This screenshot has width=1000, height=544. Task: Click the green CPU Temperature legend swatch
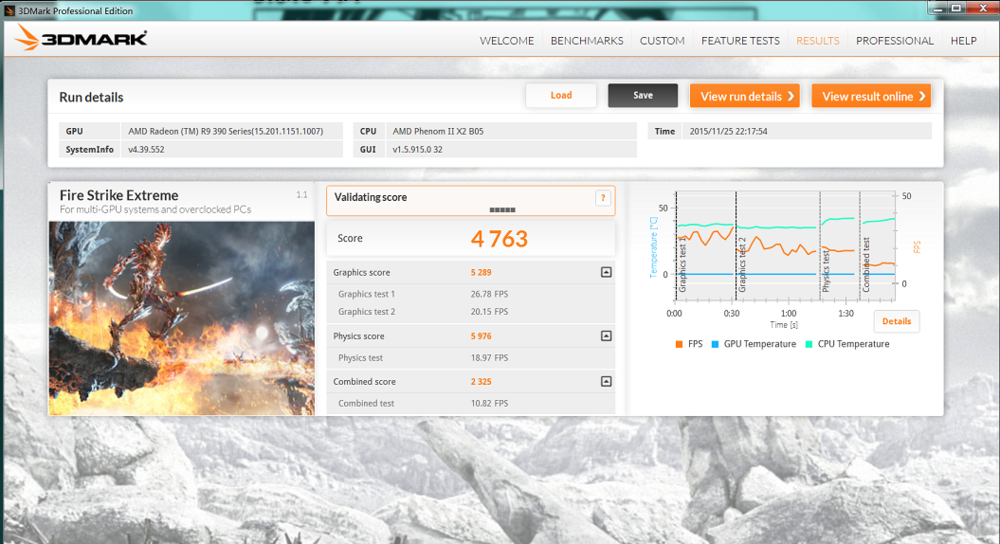tap(809, 344)
